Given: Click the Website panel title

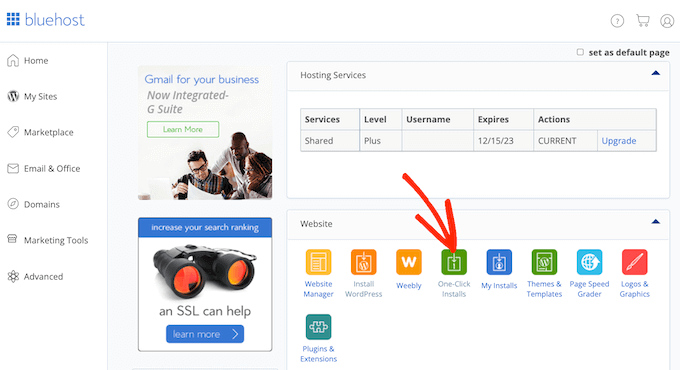Looking at the screenshot, I should click(316, 224).
